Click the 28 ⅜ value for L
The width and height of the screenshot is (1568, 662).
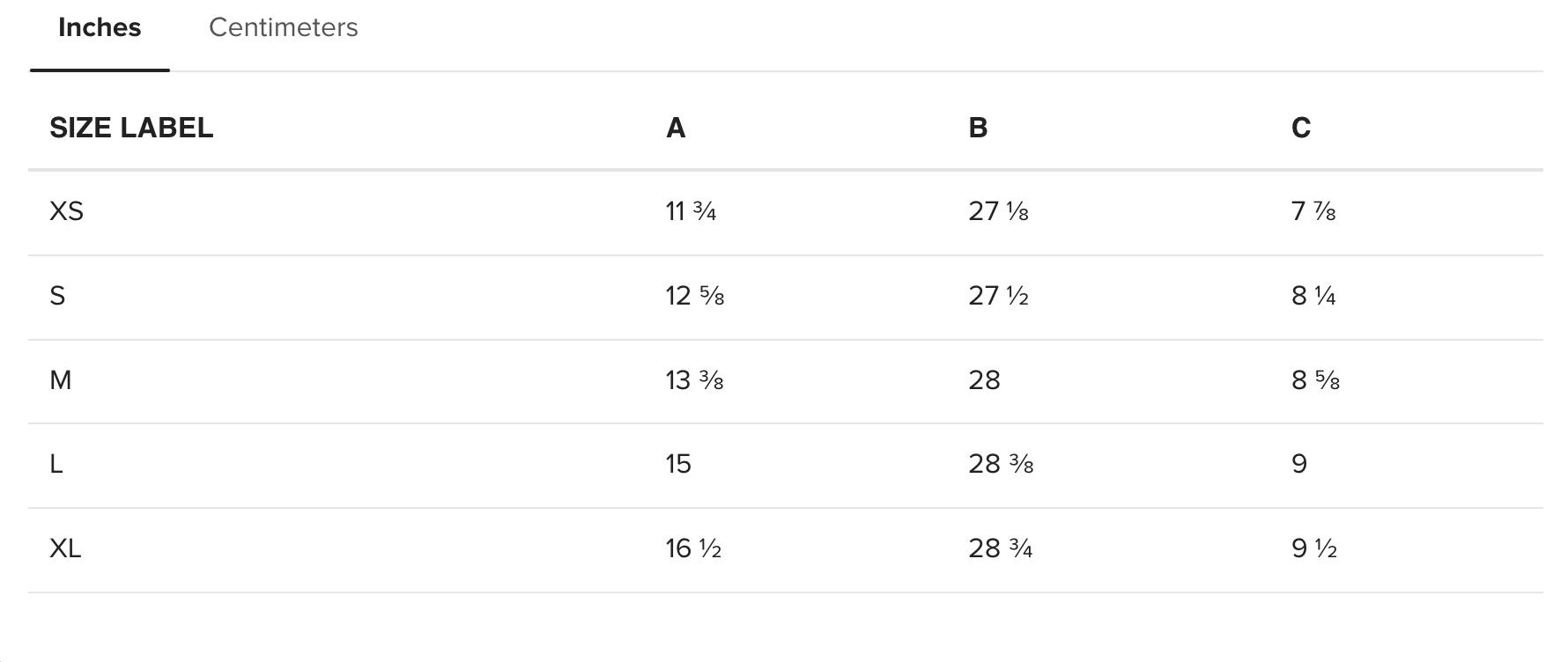[1001, 464]
